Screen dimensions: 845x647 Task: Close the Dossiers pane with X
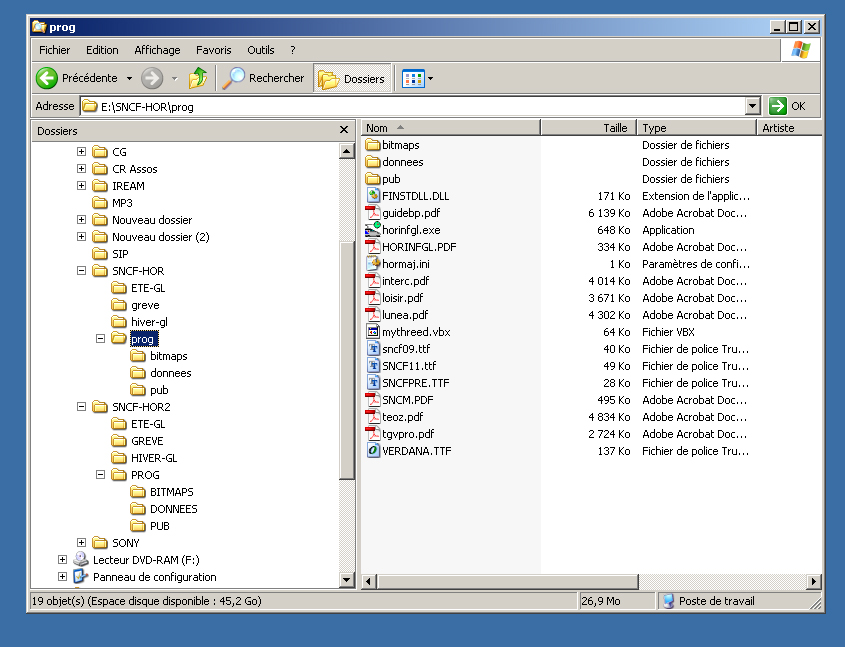[344, 130]
